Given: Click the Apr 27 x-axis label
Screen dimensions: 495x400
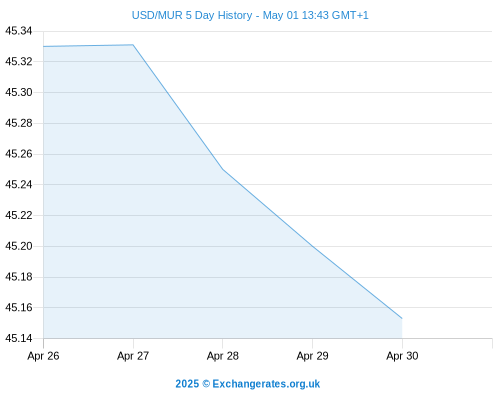Looking at the screenshot, I should tap(133, 356).
